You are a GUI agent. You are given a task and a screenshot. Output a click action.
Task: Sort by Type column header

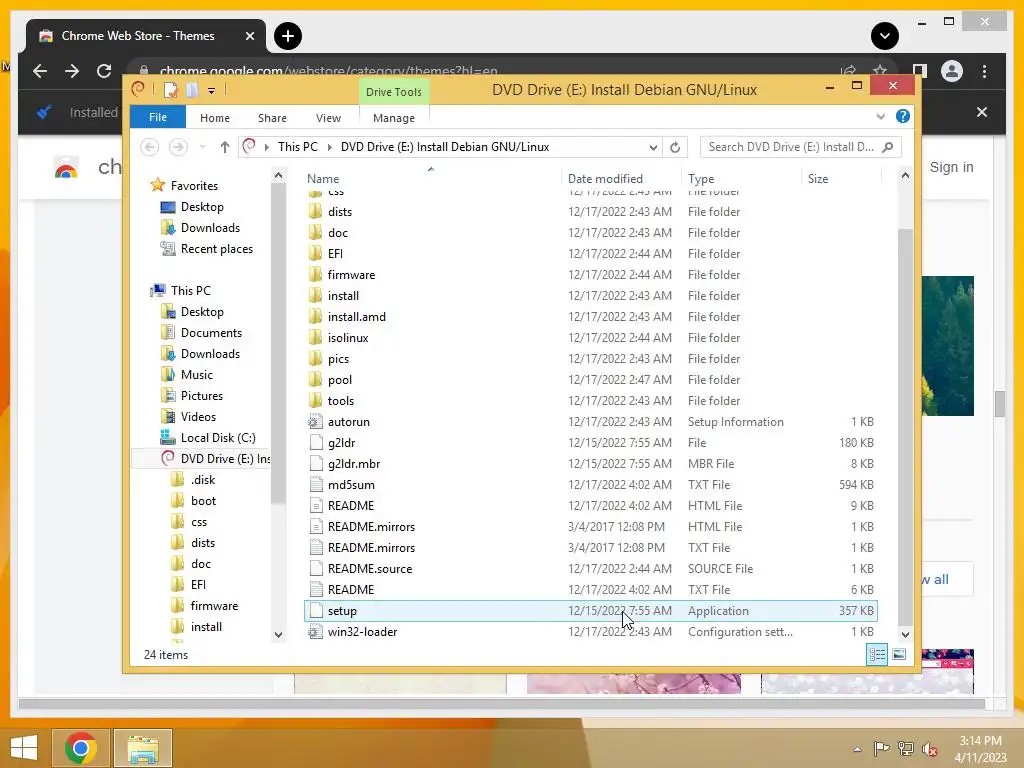pyautogui.click(x=701, y=178)
